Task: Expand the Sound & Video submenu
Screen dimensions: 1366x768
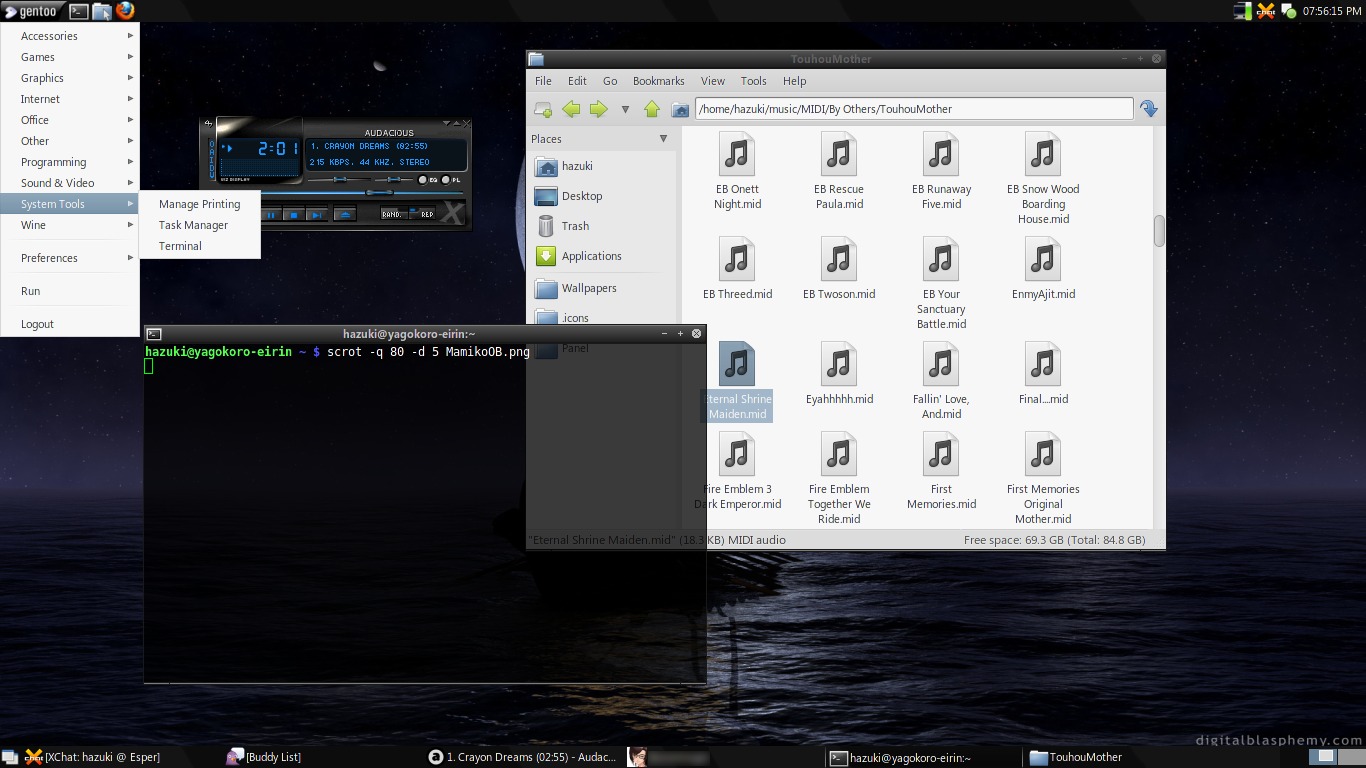Action: point(70,183)
